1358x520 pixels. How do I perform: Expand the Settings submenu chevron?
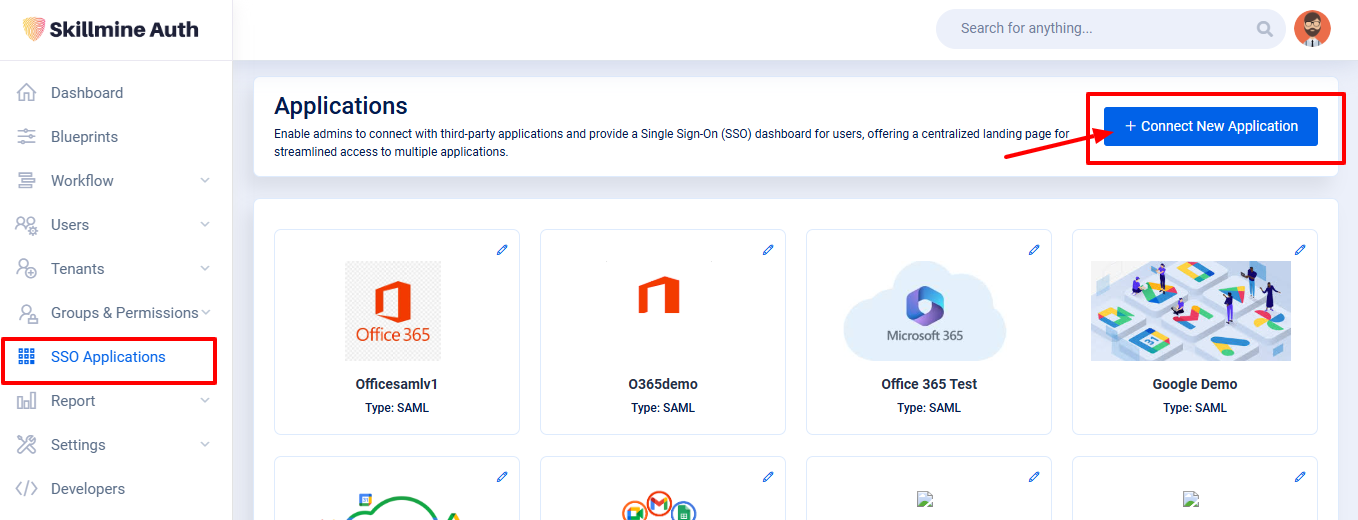coord(205,445)
